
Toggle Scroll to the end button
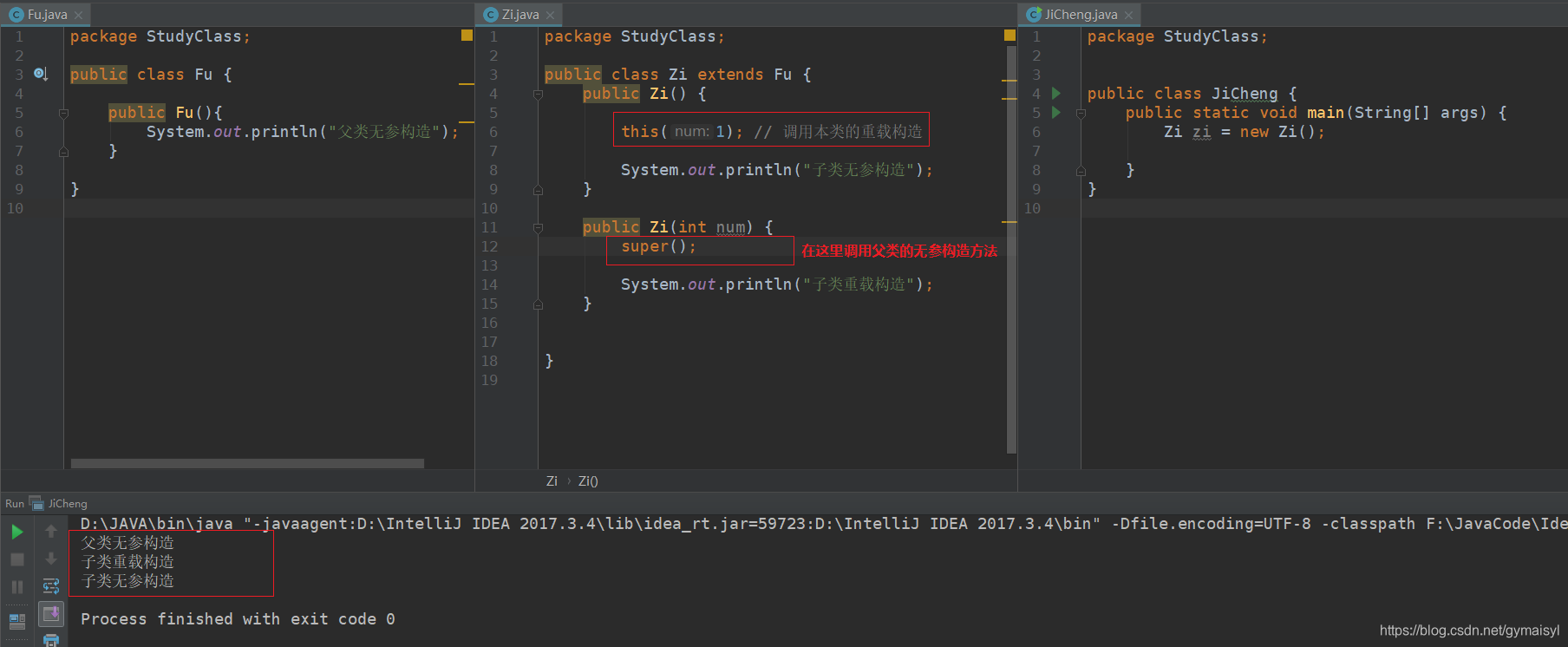tap(51, 614)
